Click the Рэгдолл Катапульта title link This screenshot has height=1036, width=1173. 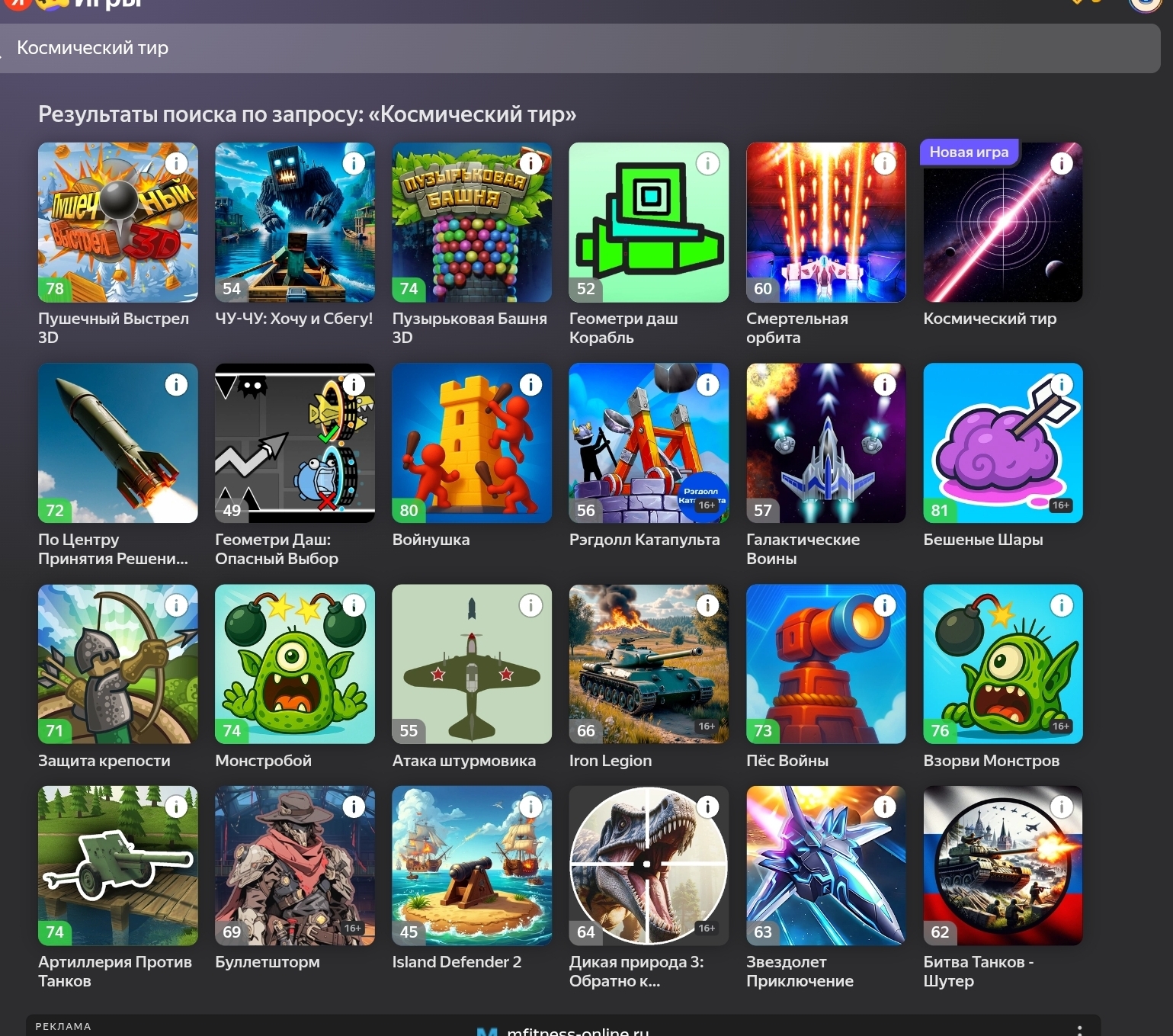(644, 540)
